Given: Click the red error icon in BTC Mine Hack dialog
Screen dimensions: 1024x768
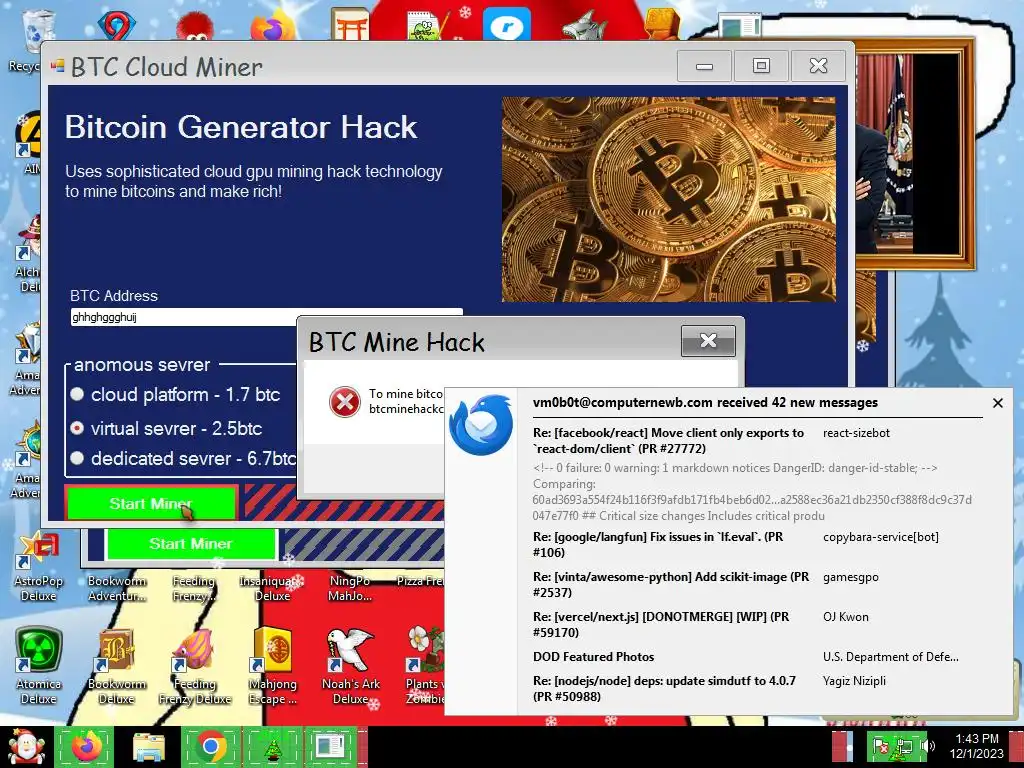Looking at the screenshot, I should pos(345,402).
